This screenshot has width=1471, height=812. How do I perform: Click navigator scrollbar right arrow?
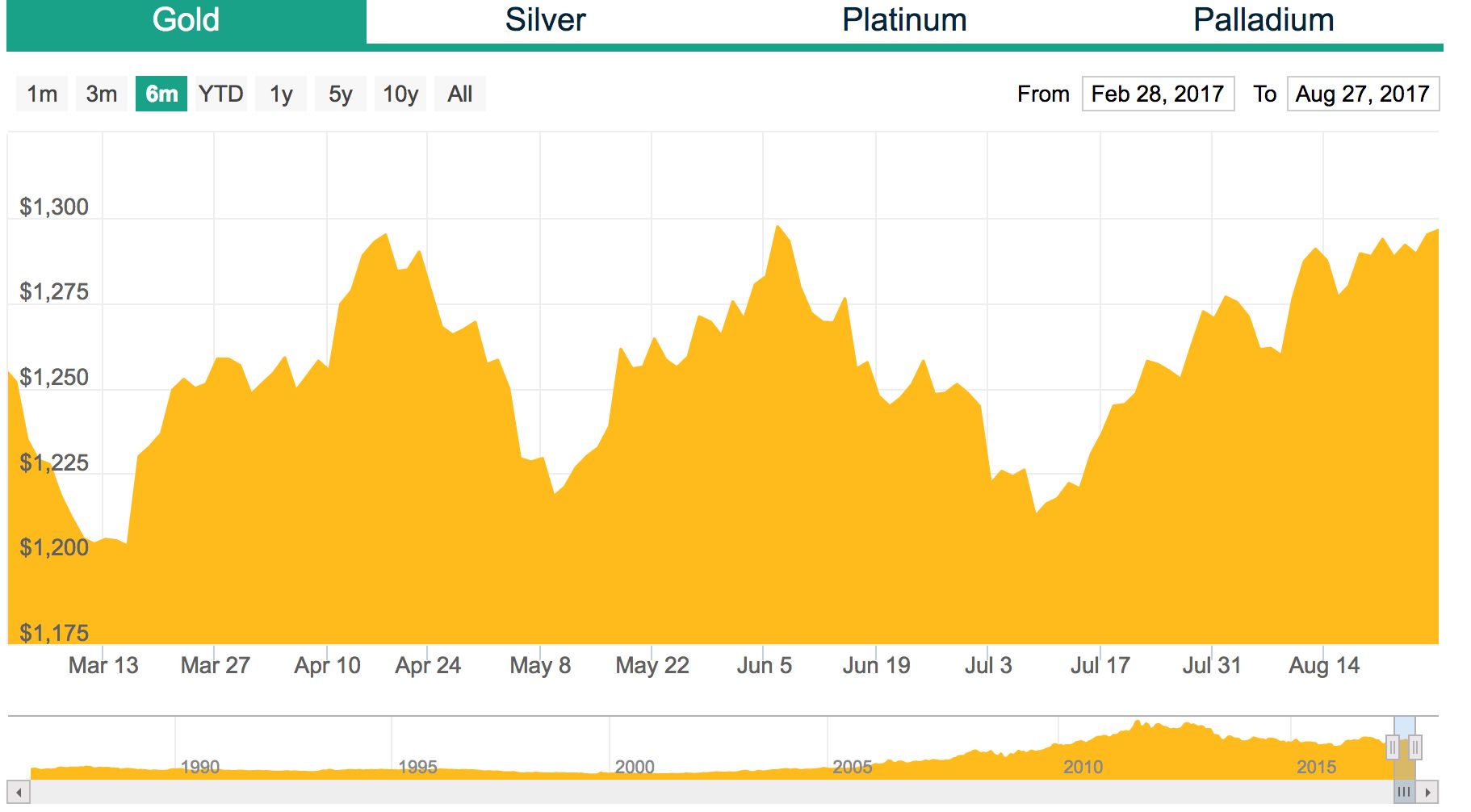(1427, 792)
